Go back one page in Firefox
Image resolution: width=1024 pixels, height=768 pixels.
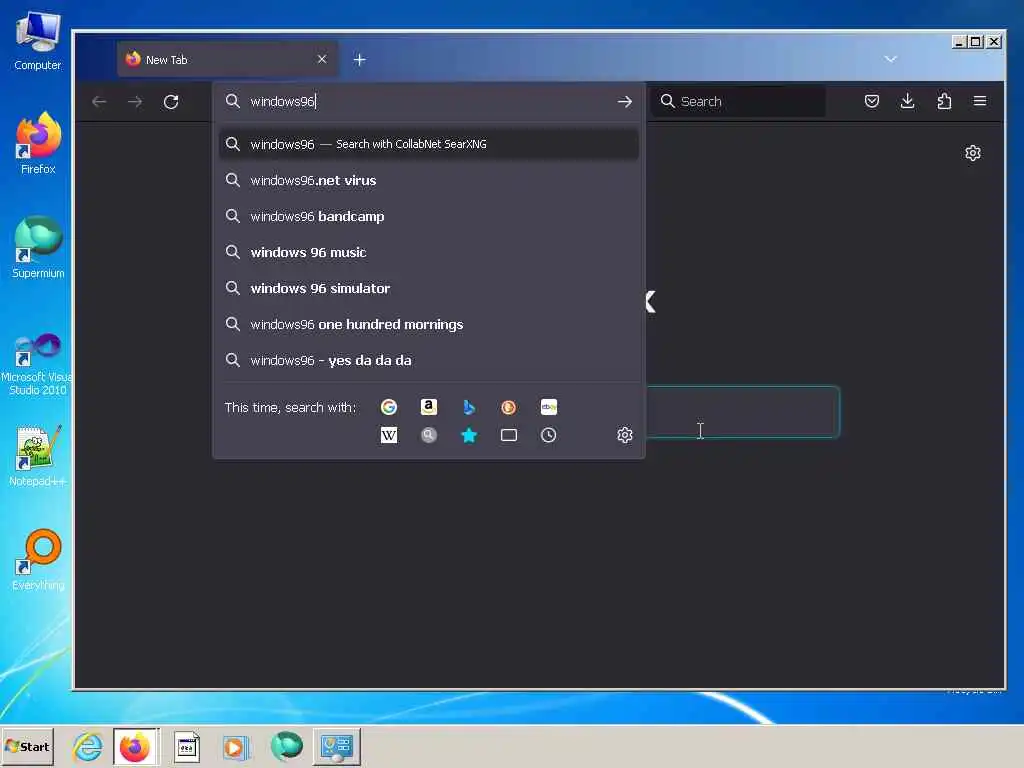(x=99, y=101)
